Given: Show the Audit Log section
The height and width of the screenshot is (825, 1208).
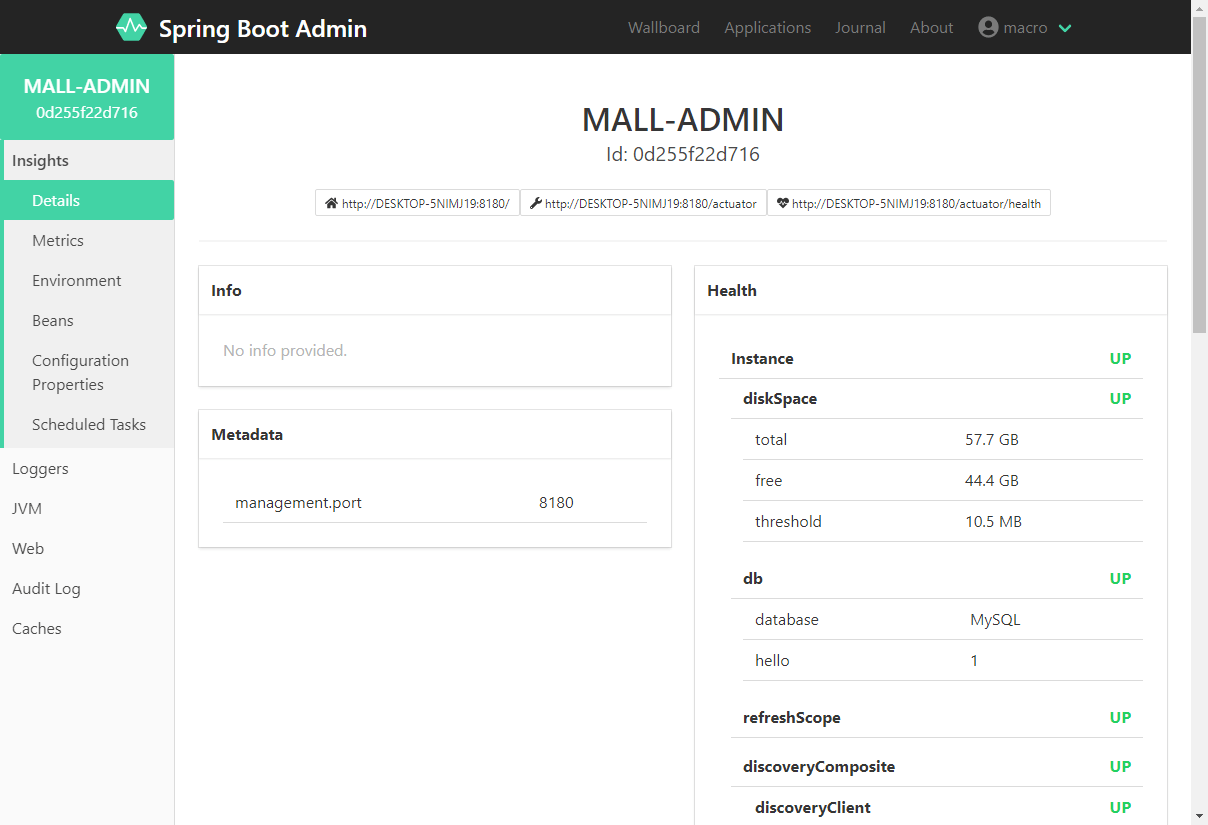Looking at the screenshot, I should tap(46, 589).
